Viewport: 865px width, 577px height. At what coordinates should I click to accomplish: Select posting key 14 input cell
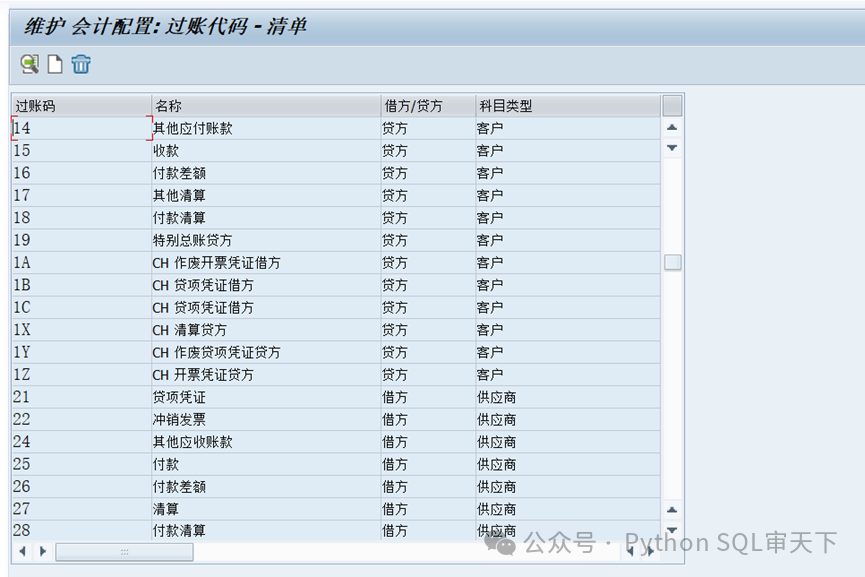(x=80, y=128)
